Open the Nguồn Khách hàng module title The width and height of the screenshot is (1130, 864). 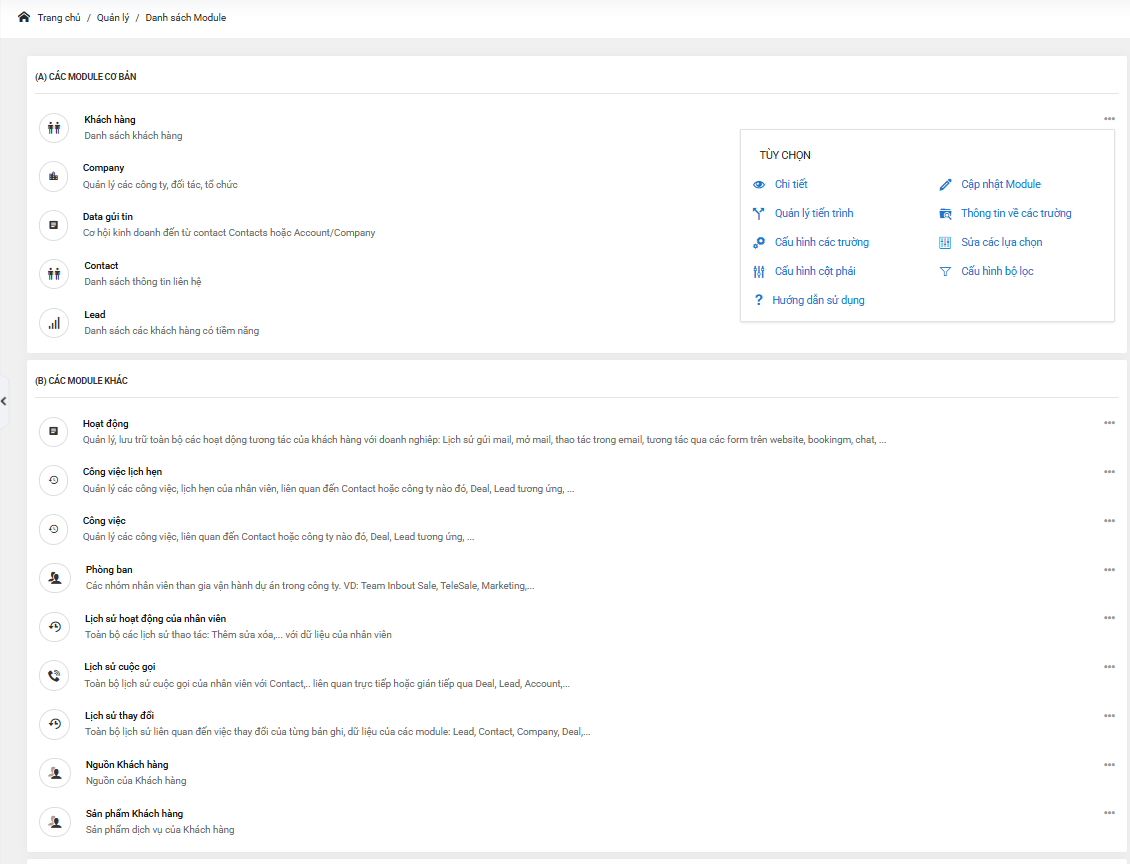[x=127, y=765]
